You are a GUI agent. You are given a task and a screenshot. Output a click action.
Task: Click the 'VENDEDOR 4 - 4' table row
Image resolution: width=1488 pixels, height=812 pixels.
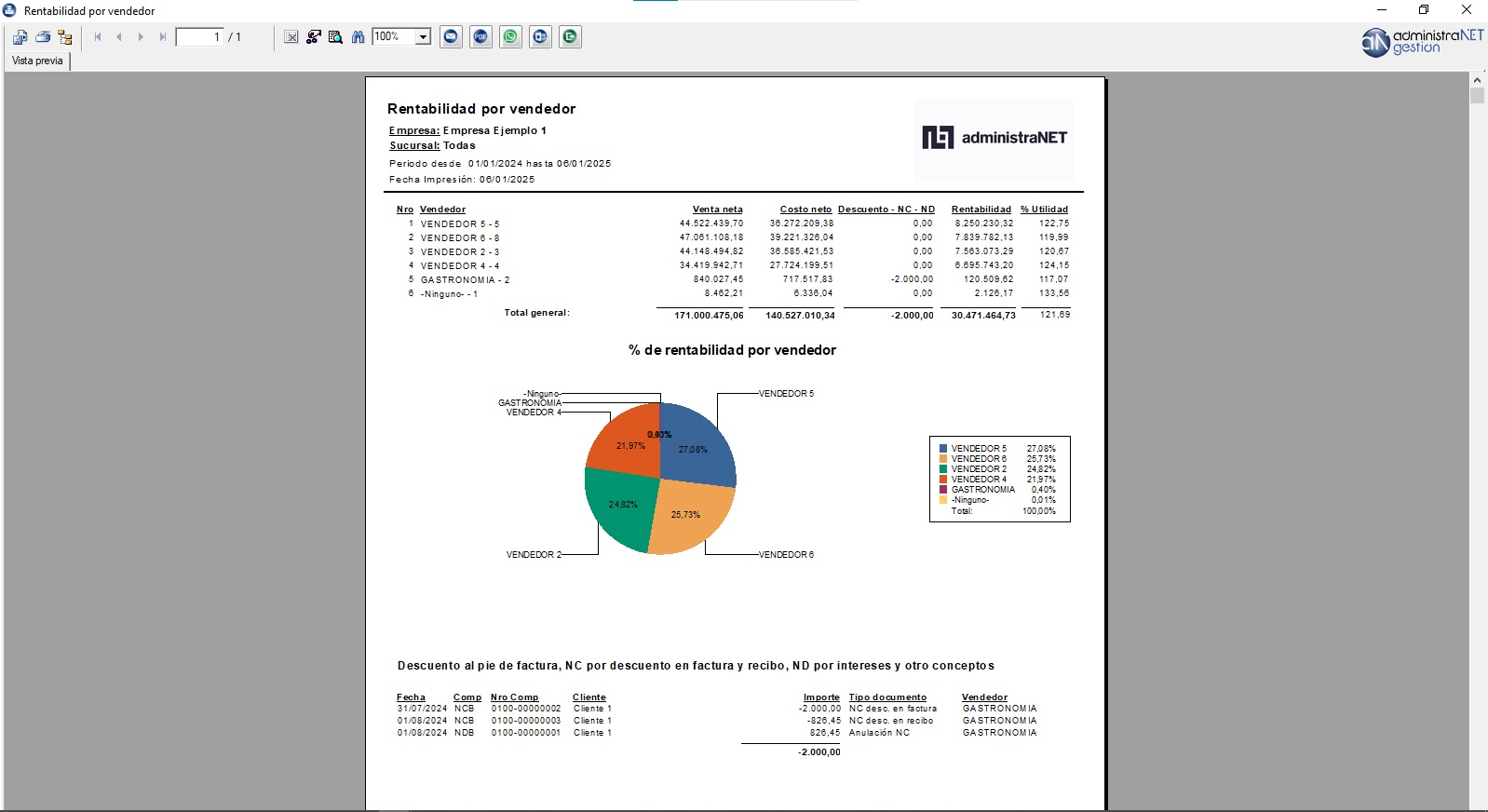[x=733, y=265]
